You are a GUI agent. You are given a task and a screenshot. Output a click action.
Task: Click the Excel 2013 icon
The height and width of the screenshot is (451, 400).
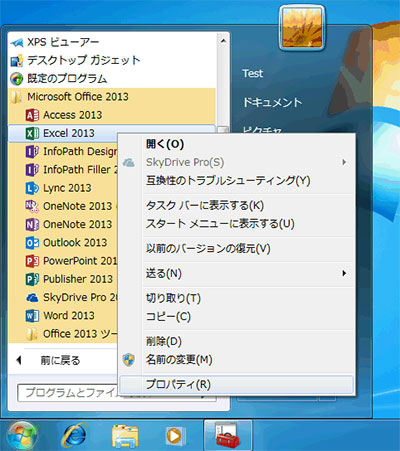(x=32, y=133)
